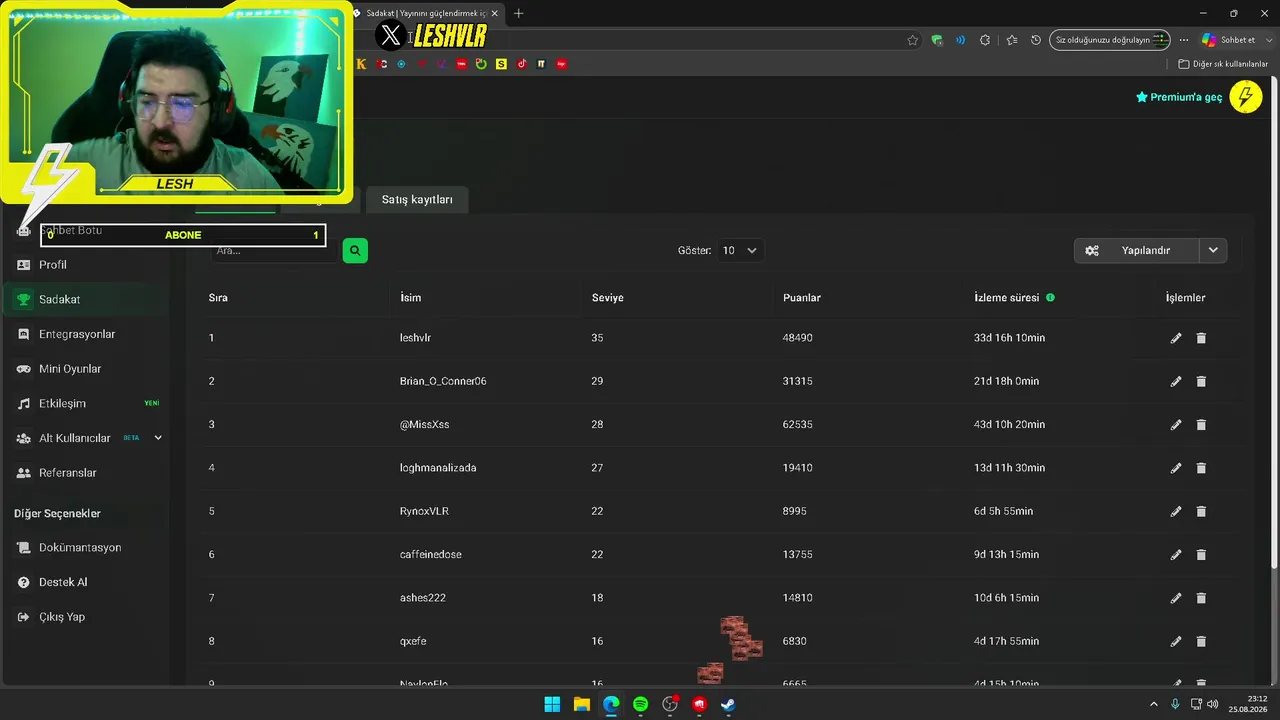The height and width of the screenshot is (720, 1280).
Task: Delete the RynoxVLR row
Action: coord(1201,511)
